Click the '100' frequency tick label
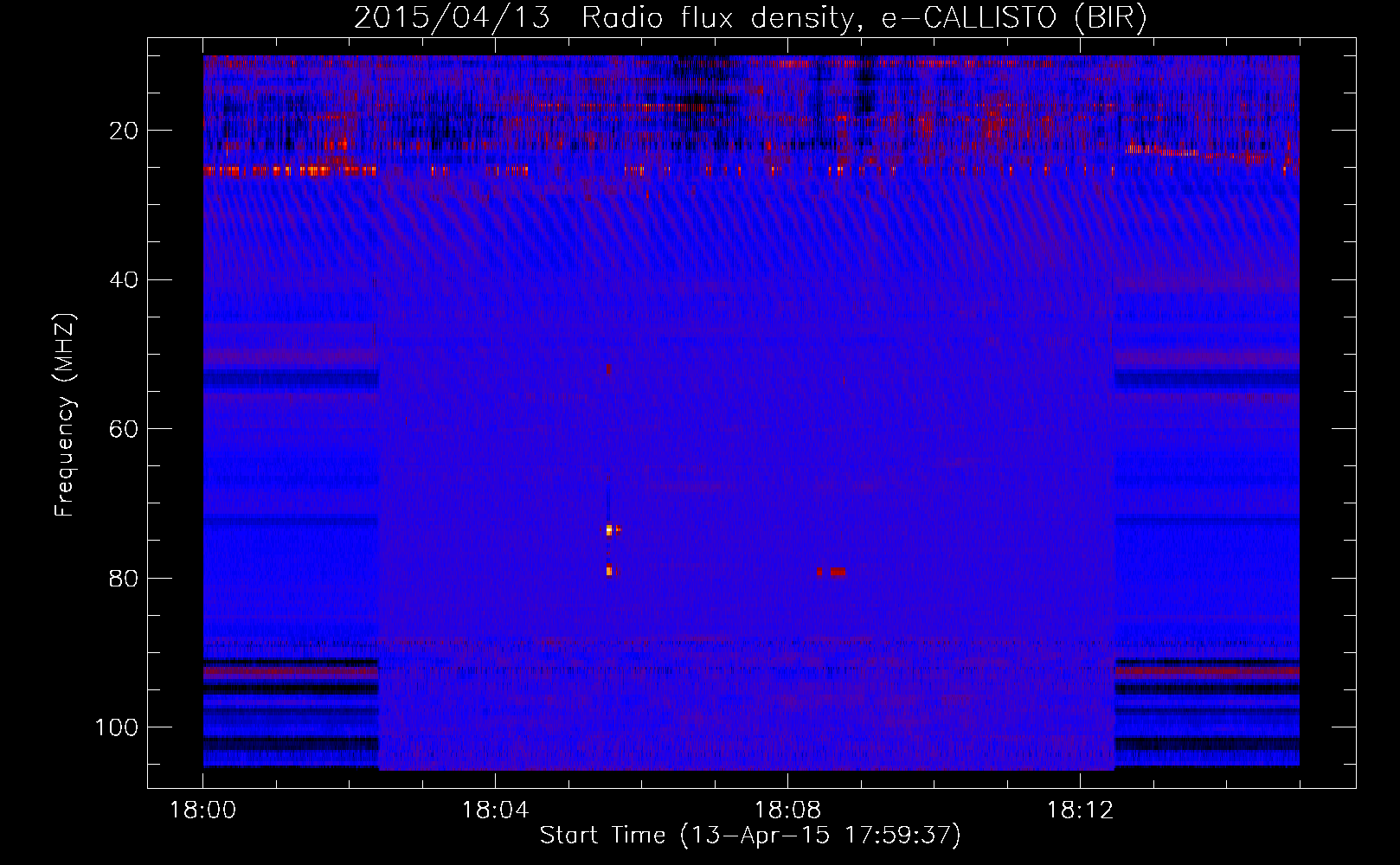This screenshot has width=1400, height=865. 117,727
